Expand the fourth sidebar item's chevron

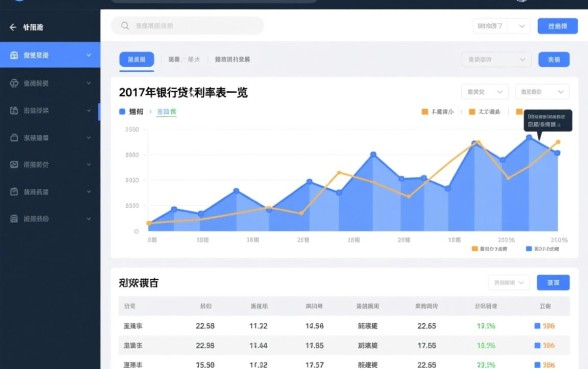tap(88, 138)
